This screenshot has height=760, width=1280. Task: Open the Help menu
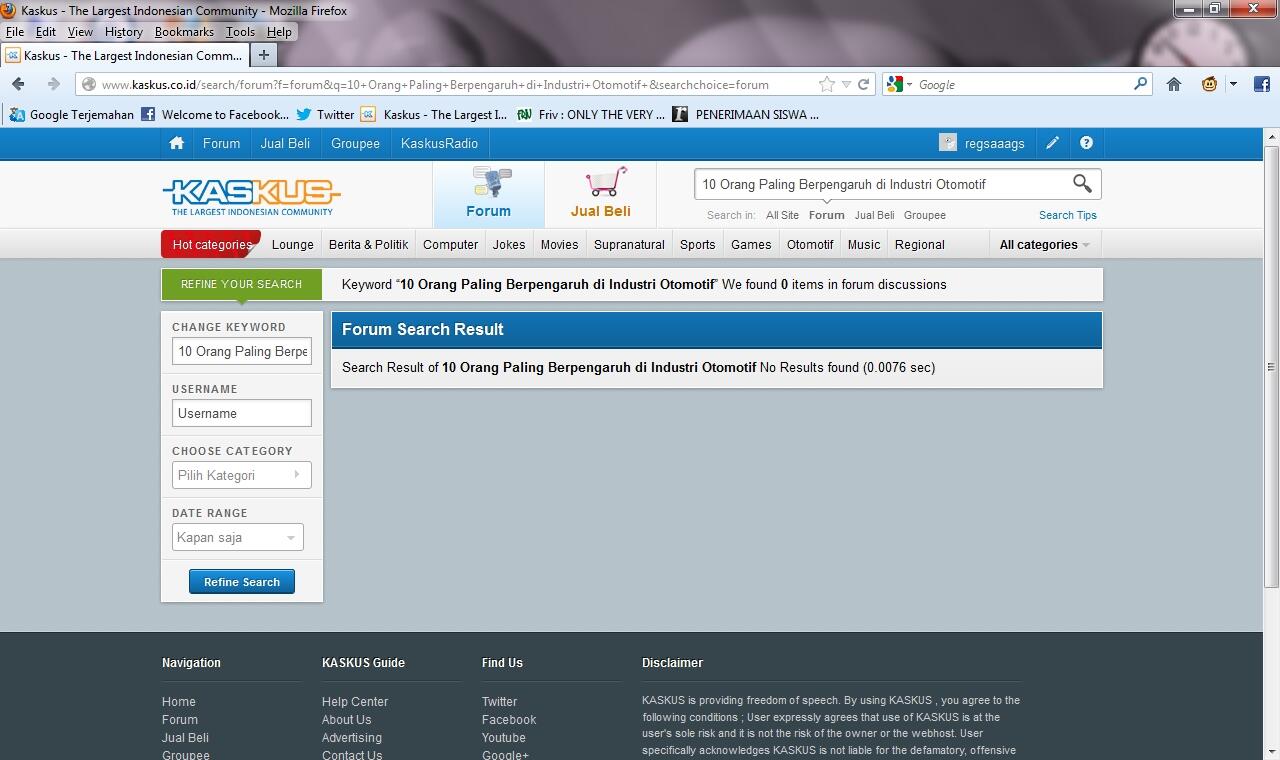[279, 32]
